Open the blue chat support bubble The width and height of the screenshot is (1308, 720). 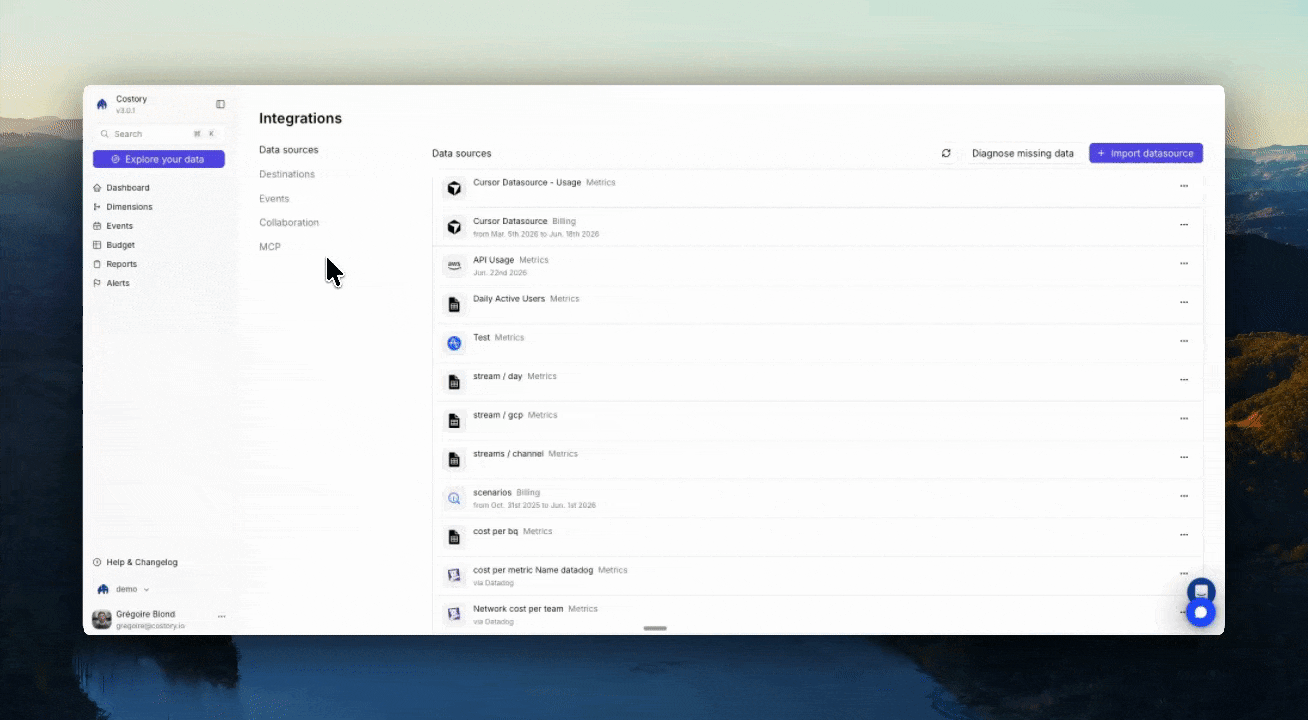tap(1201, 612)
